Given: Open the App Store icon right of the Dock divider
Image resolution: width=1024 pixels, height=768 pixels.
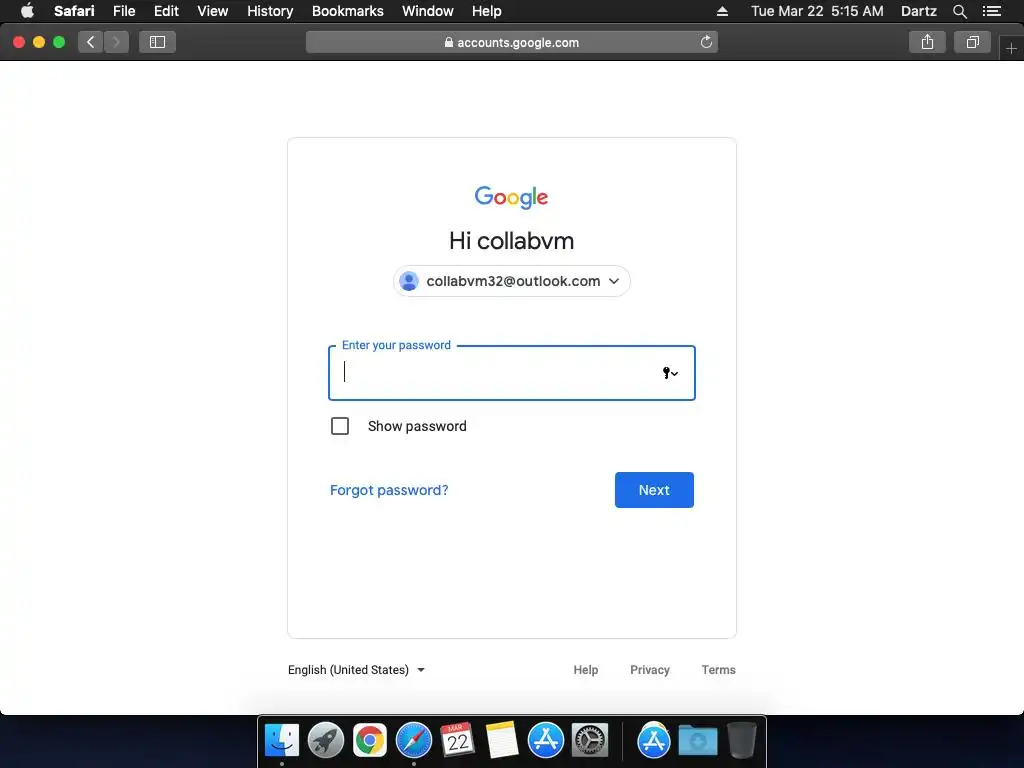Looking at the screenshot, I should 654,741.
